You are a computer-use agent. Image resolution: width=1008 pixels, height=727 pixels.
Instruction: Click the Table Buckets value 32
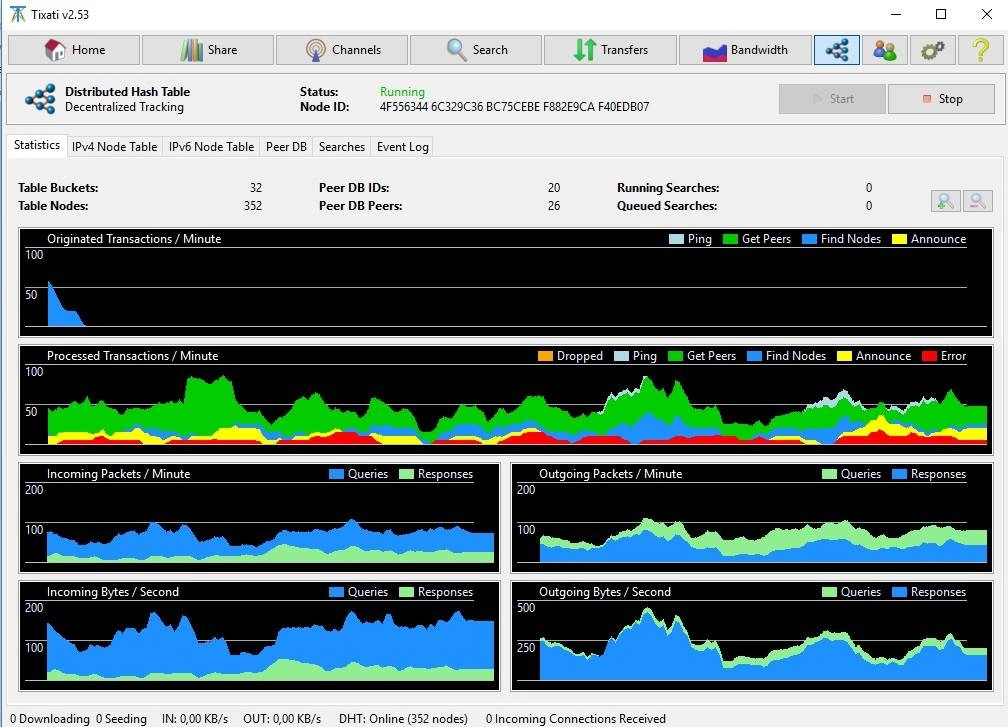point(256,188)
